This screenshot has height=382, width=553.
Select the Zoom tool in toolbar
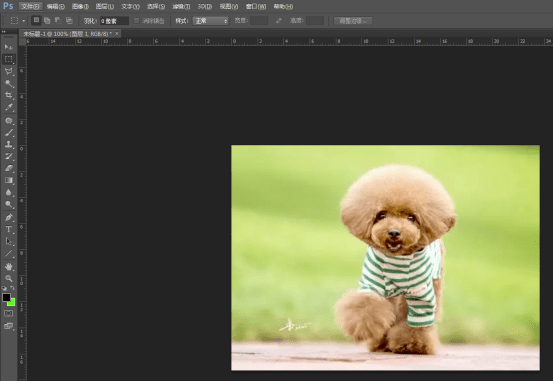(8, 279)
